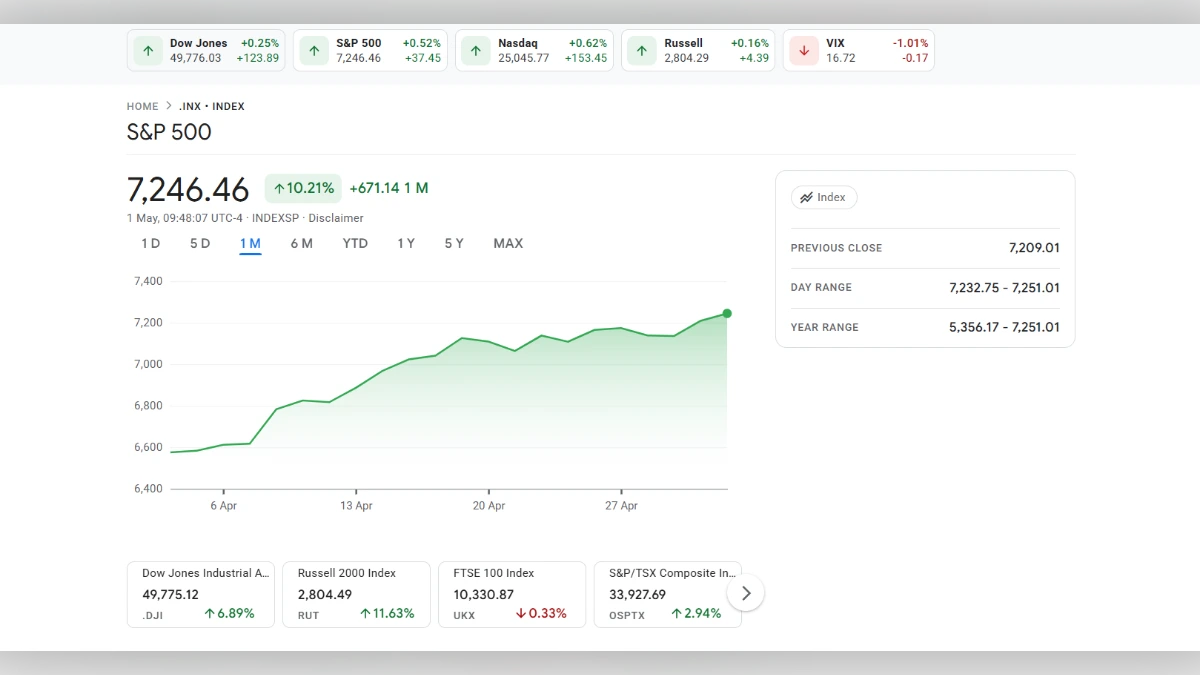Screen dimensions: 1200x675
Task: Open the VIX ticker card
Action: [x=859, y=50]
